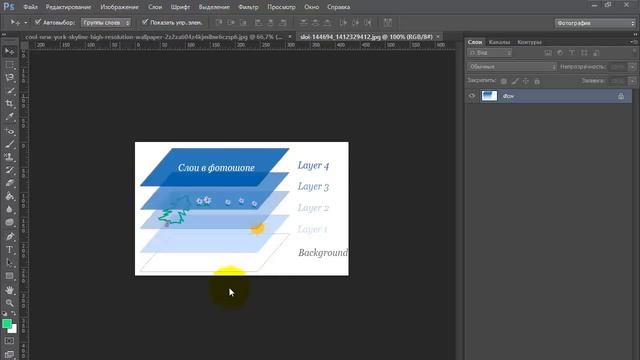Open the Заливка slider arrow
This screenshot has height=360, width=640.
(x=632, y=81)
